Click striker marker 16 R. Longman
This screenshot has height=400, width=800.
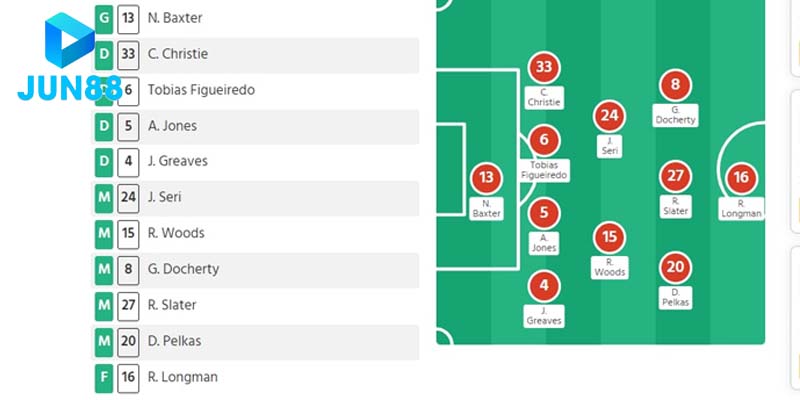click(x=741, y=179)
